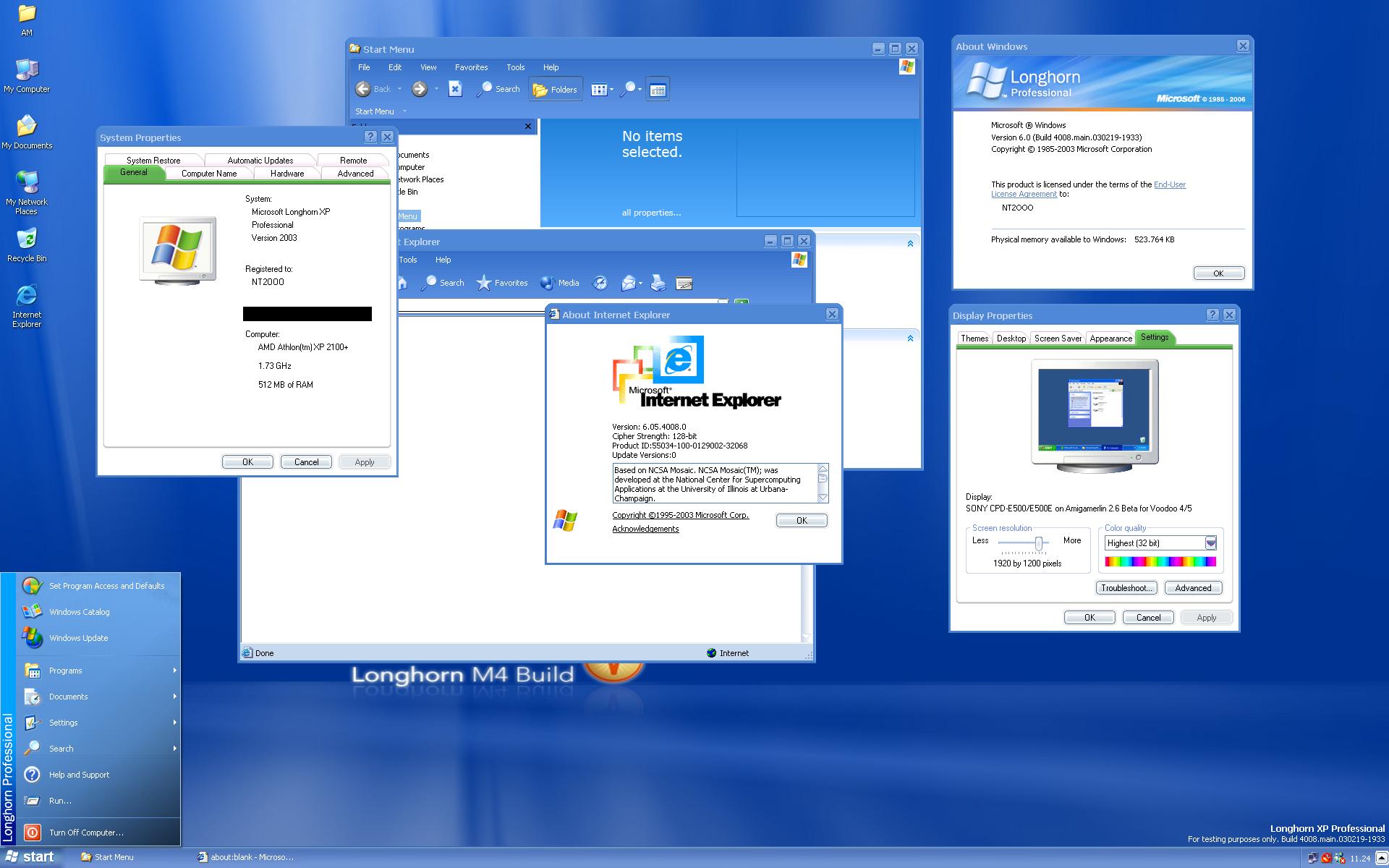Open Media from Internet Explorer toolbar

tap(560, 283)
